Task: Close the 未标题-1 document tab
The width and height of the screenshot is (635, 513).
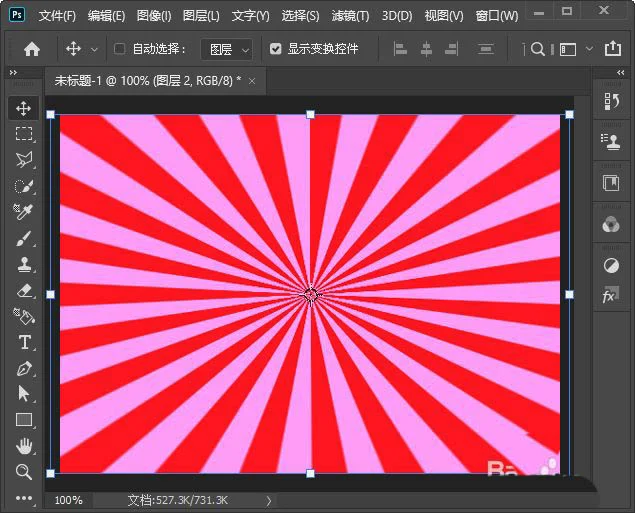Action: pyautogui.click(x=252, y=81)
